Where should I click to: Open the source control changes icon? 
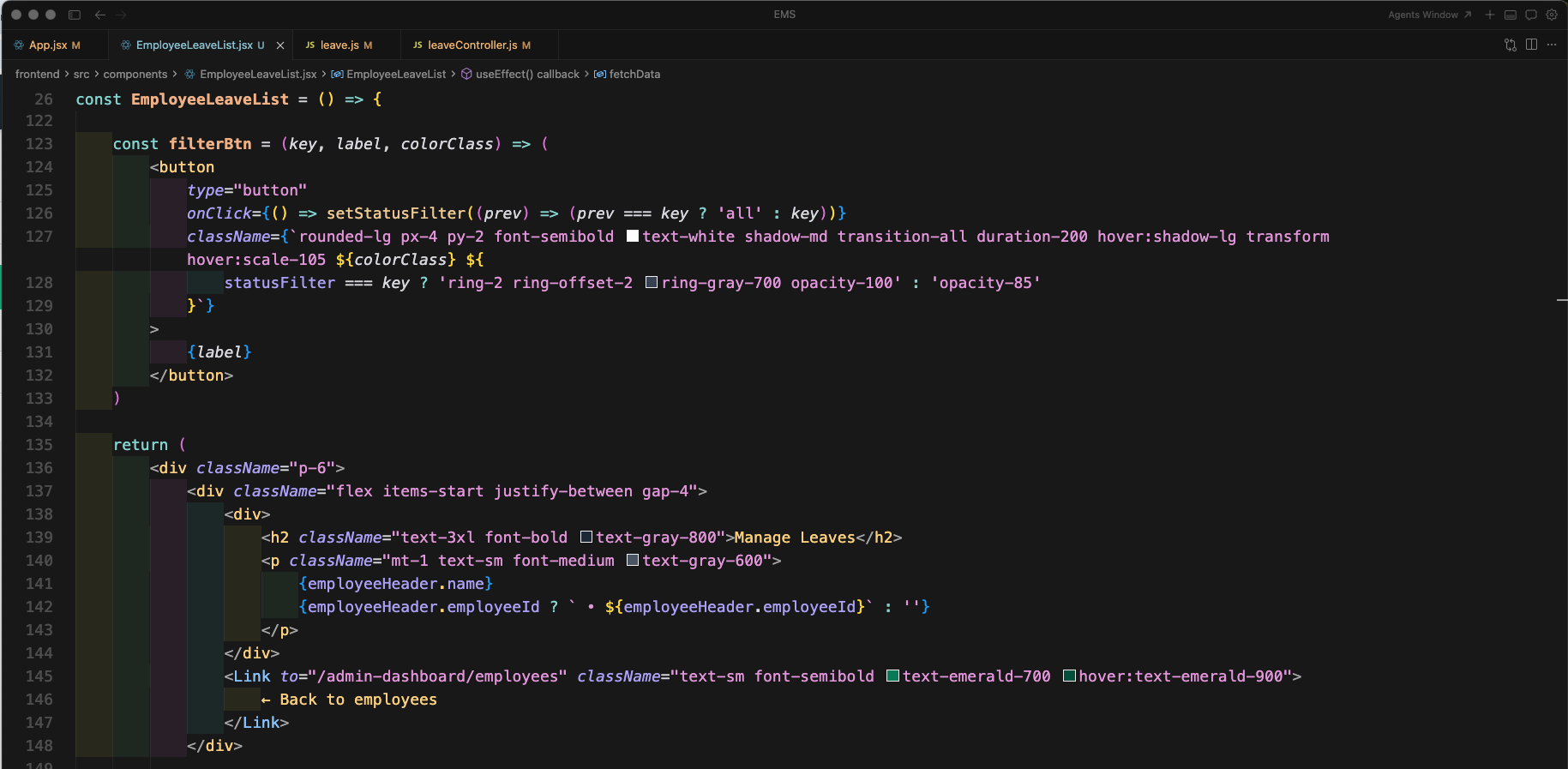(x=1511, y=45)
